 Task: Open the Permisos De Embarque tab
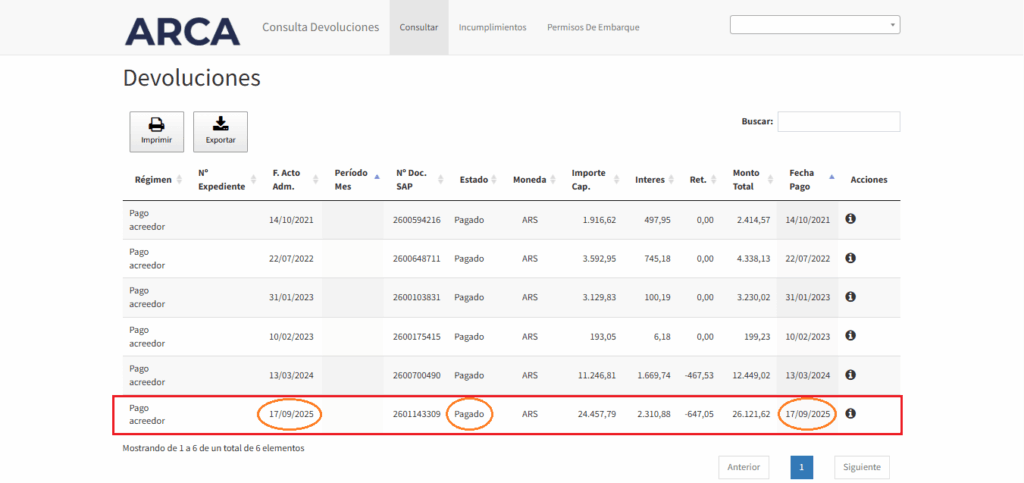click(593, 28)
